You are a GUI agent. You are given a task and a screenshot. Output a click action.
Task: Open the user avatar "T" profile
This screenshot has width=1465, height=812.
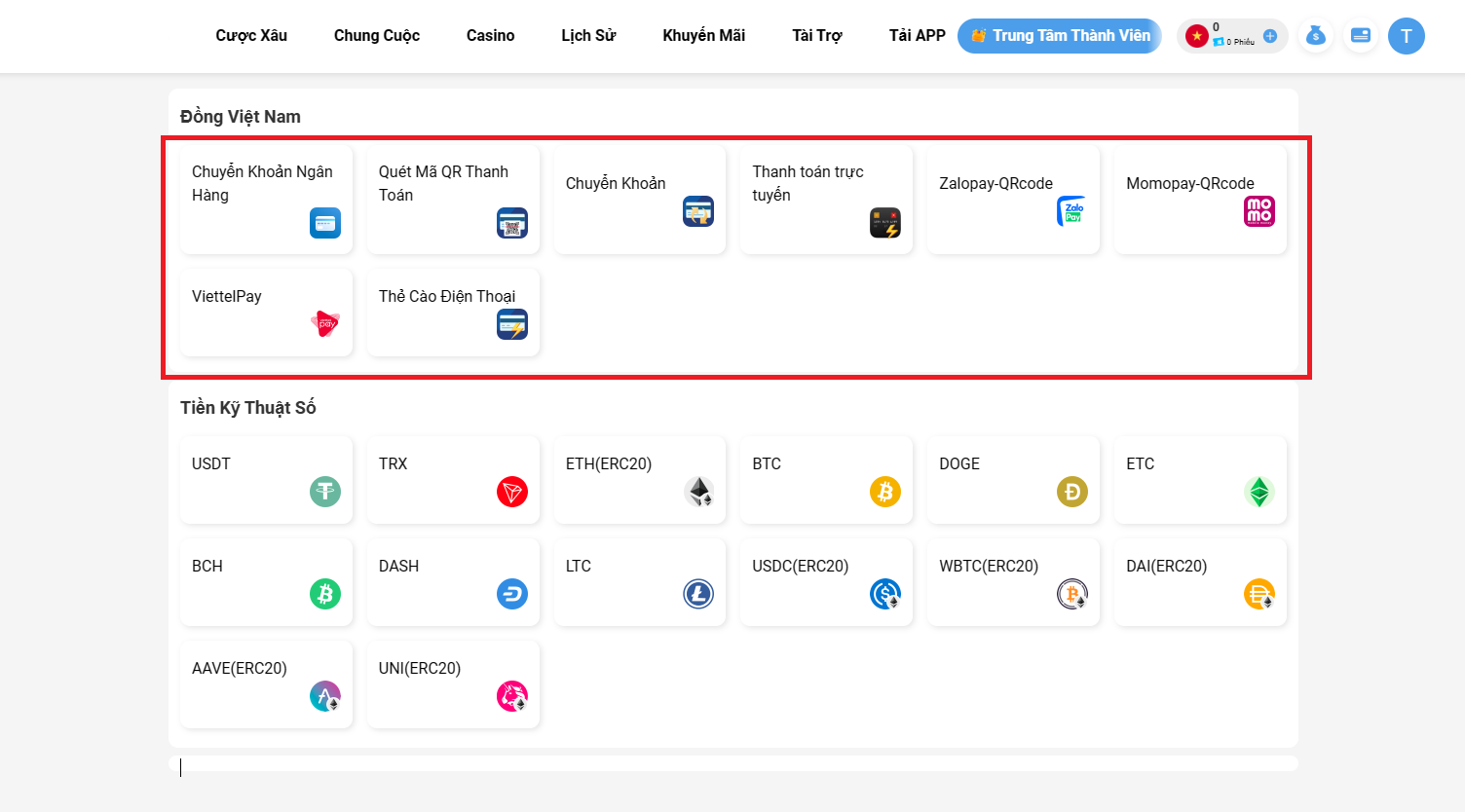[1406, 36]
